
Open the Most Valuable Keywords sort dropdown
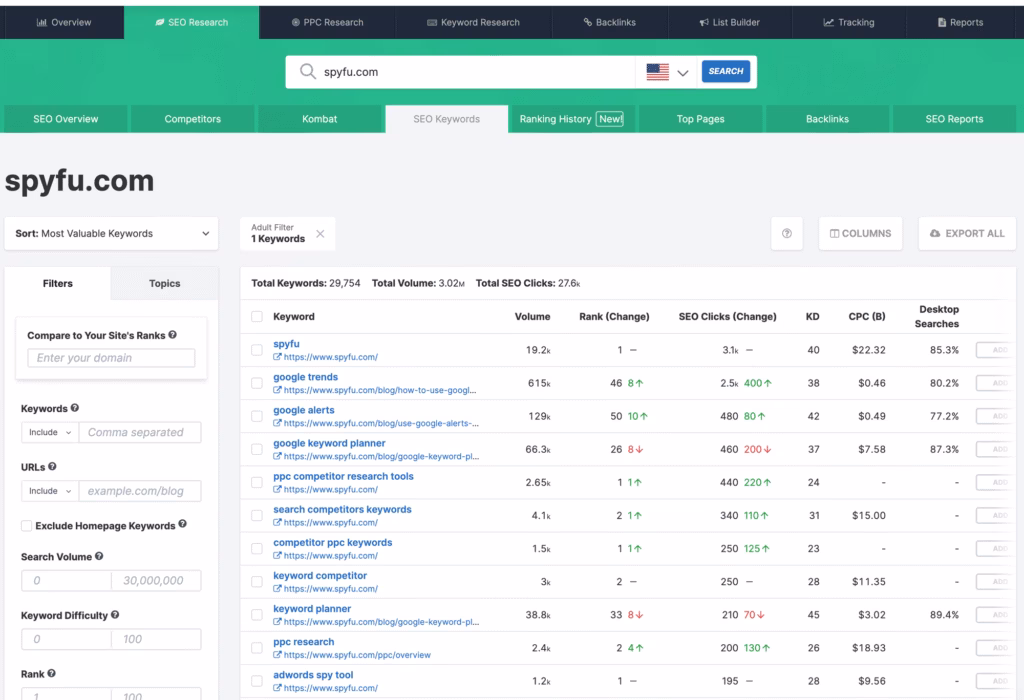(111, 233)
